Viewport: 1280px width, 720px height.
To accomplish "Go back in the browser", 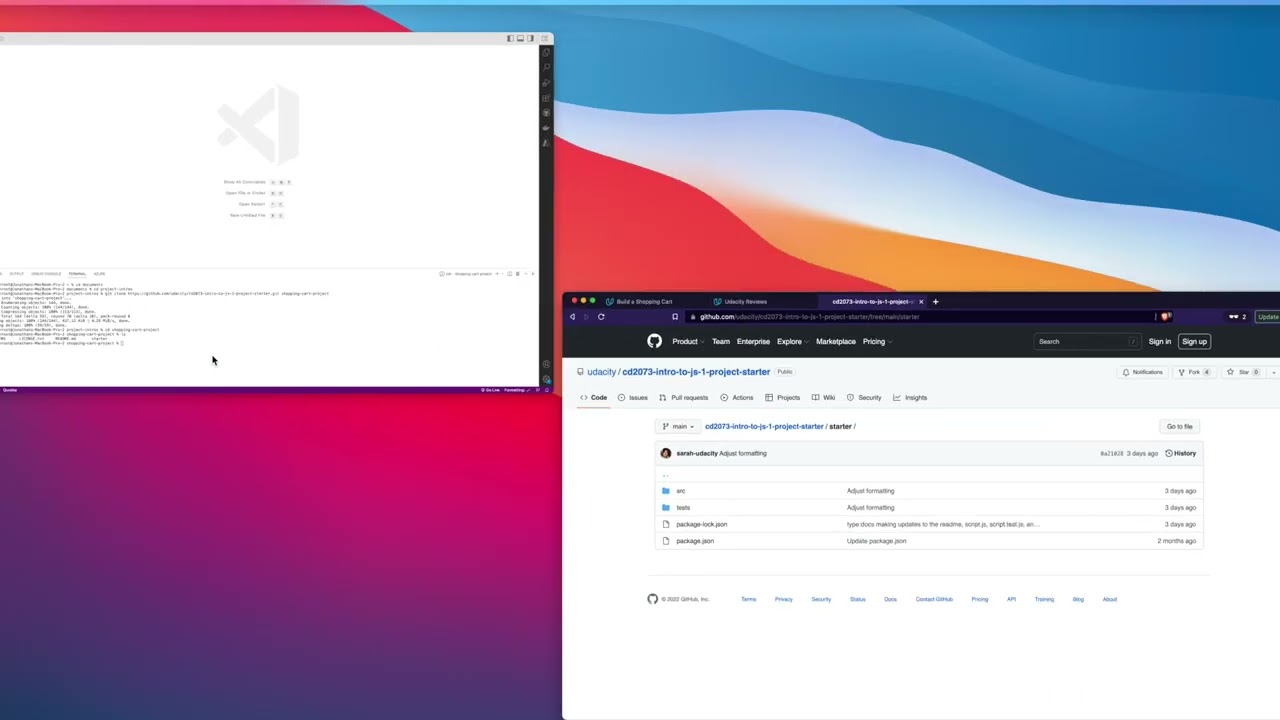I will coord(573,317).
